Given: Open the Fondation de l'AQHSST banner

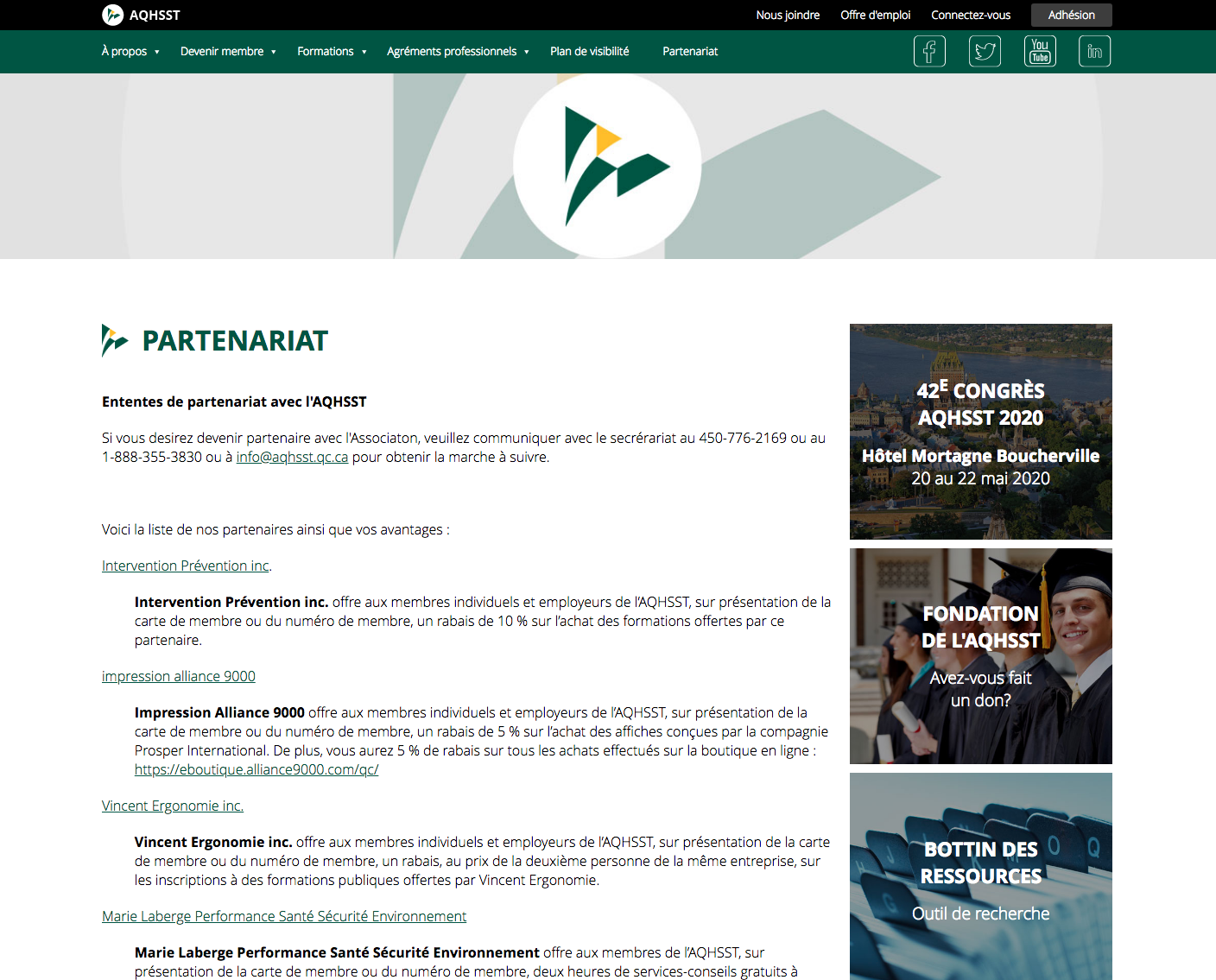Looking at the screenshot, I should (x=981, y=656).
